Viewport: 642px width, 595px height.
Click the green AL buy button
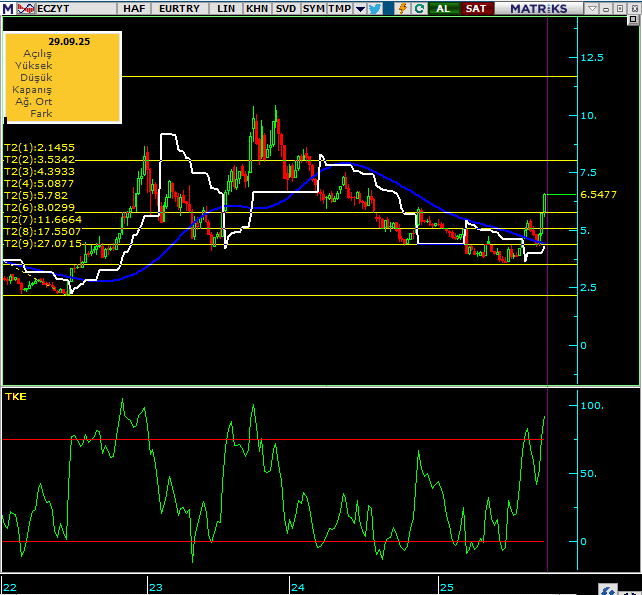443,9
